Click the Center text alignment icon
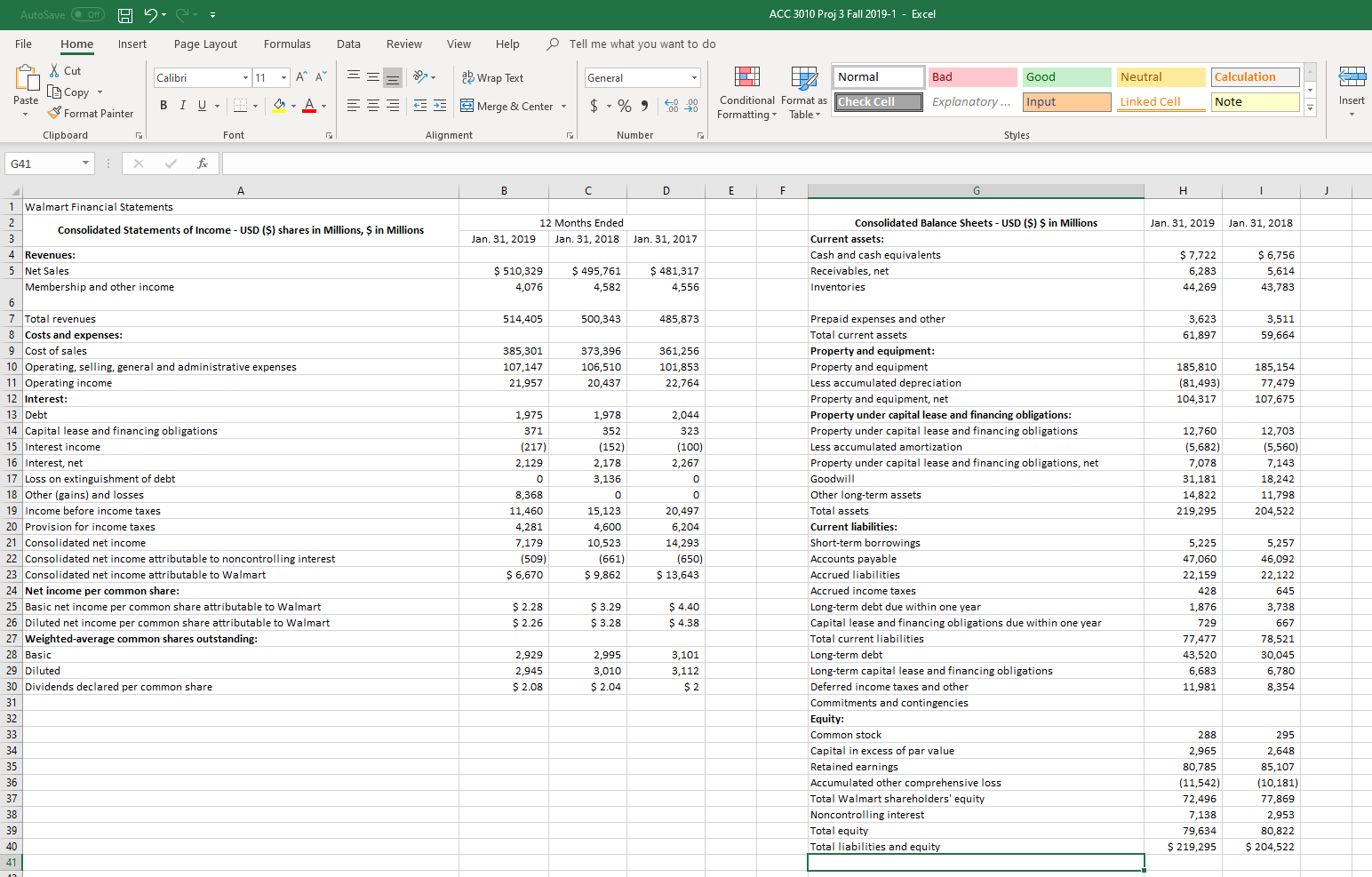This screenshot has height=877, width=1372. 373,106
